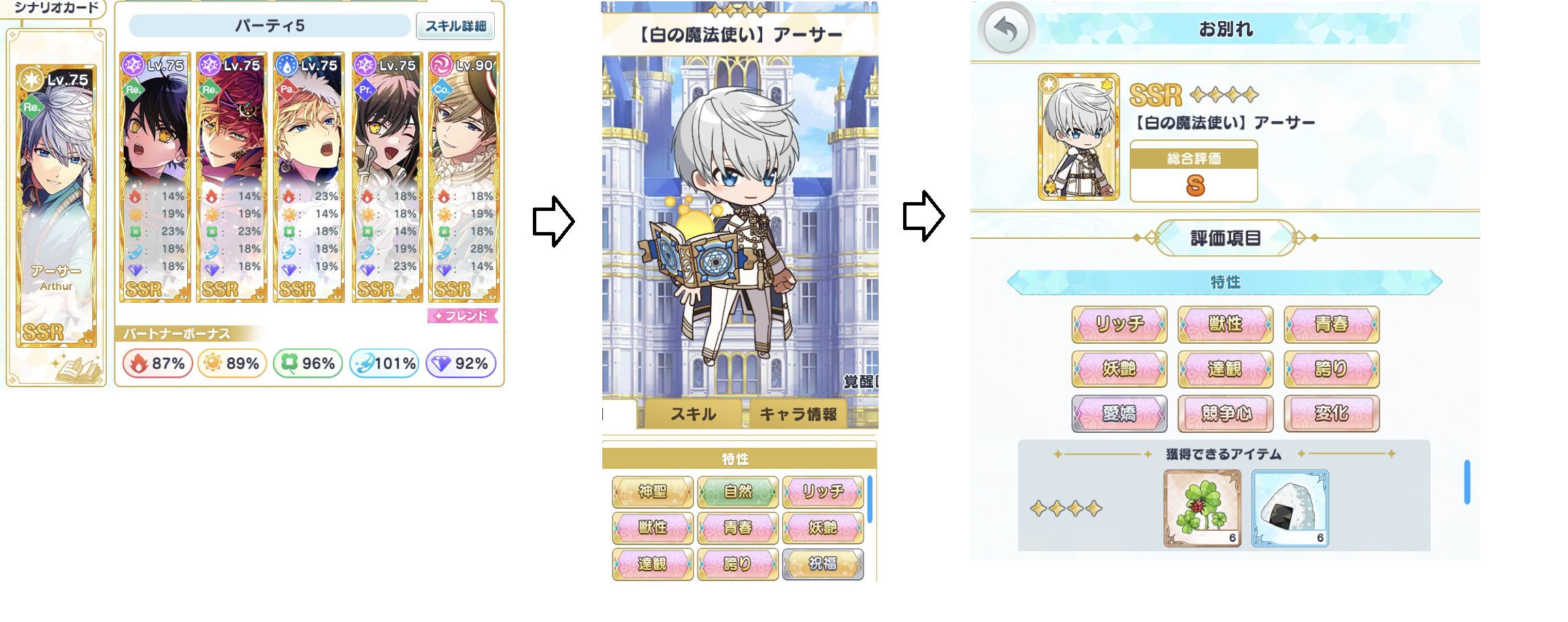Click the sun stat 89% partner bonus
The image size is (1568, 622).
click(x=232, y=363)
